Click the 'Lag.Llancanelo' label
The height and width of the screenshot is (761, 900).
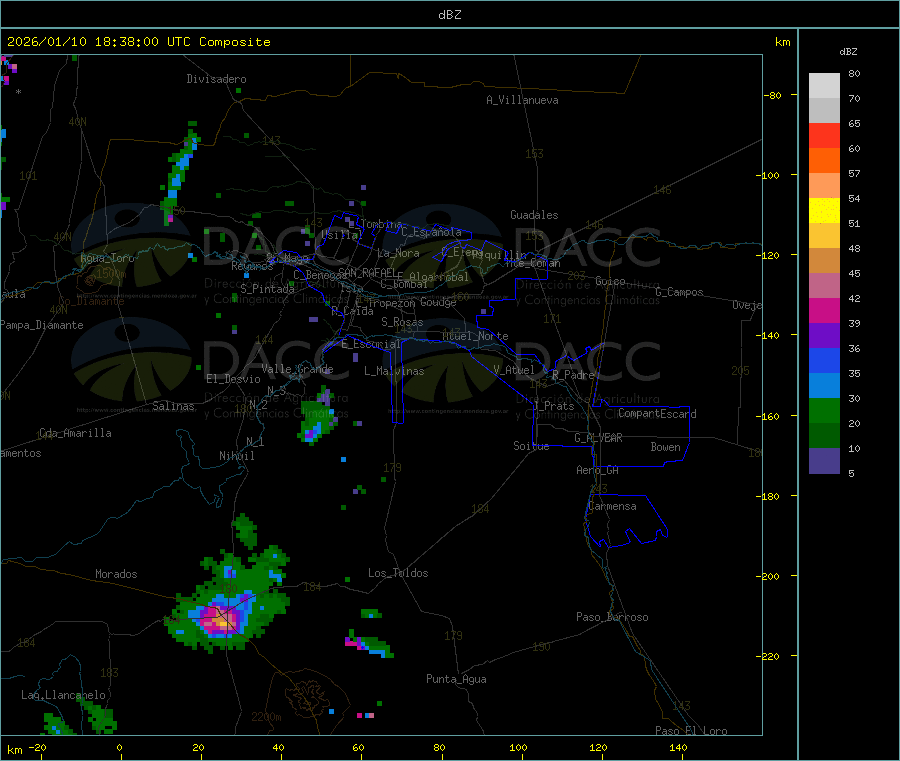tap(63, 695)
